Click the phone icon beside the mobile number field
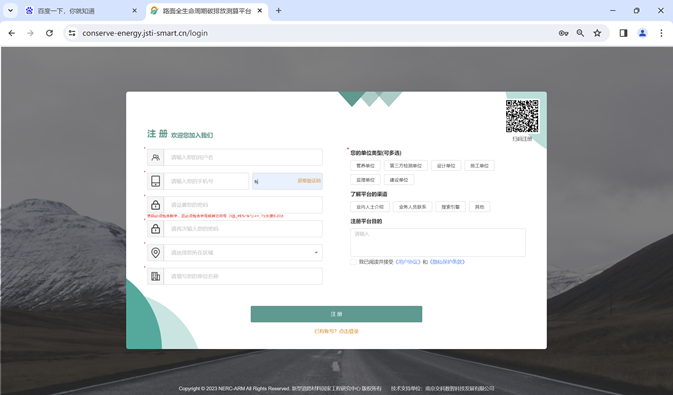This screenshot has height=395, width=673. tap(155, 181)
